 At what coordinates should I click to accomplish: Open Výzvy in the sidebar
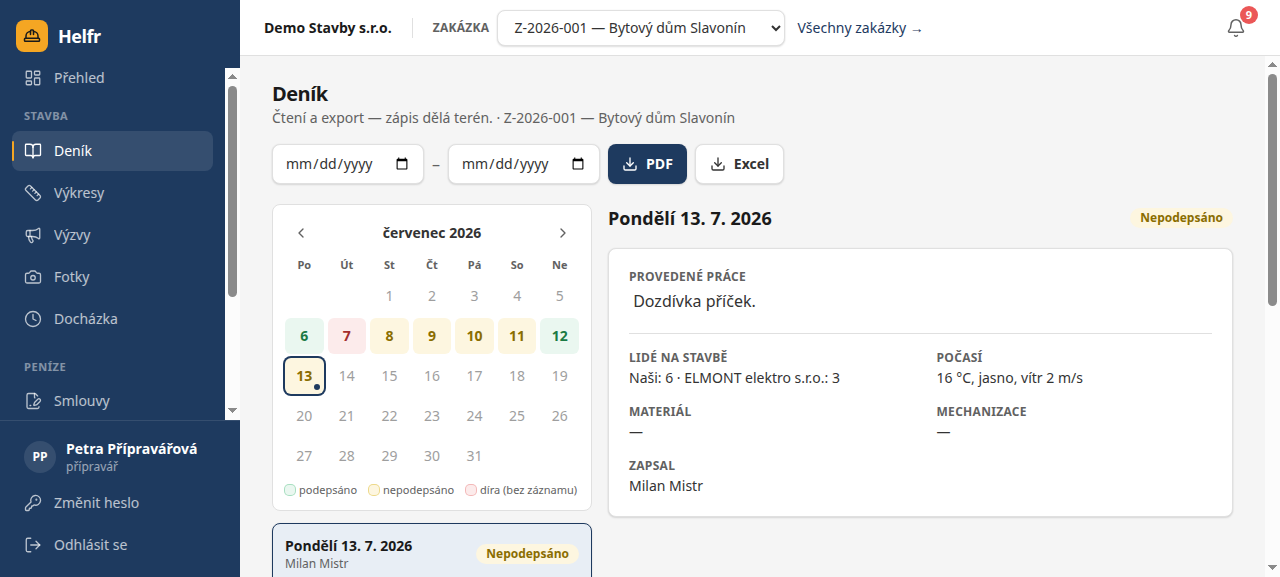click(112, 235)
